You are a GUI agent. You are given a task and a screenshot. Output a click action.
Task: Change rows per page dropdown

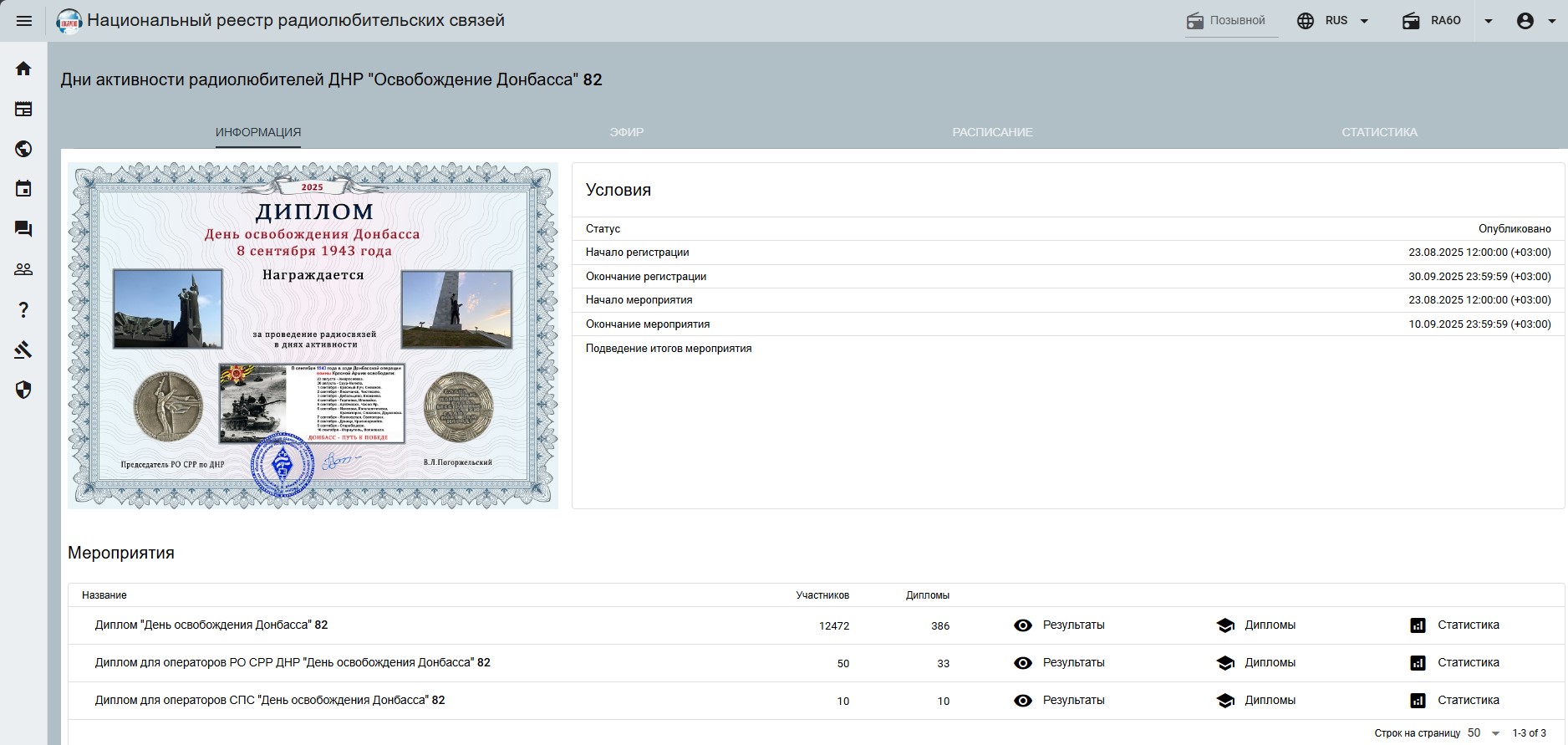pos(1484,733)
